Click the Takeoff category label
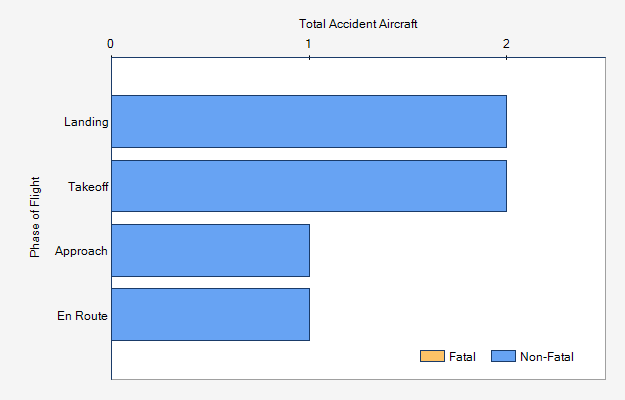The width and height of the screenshot is (625, 400). coord(88,186)
